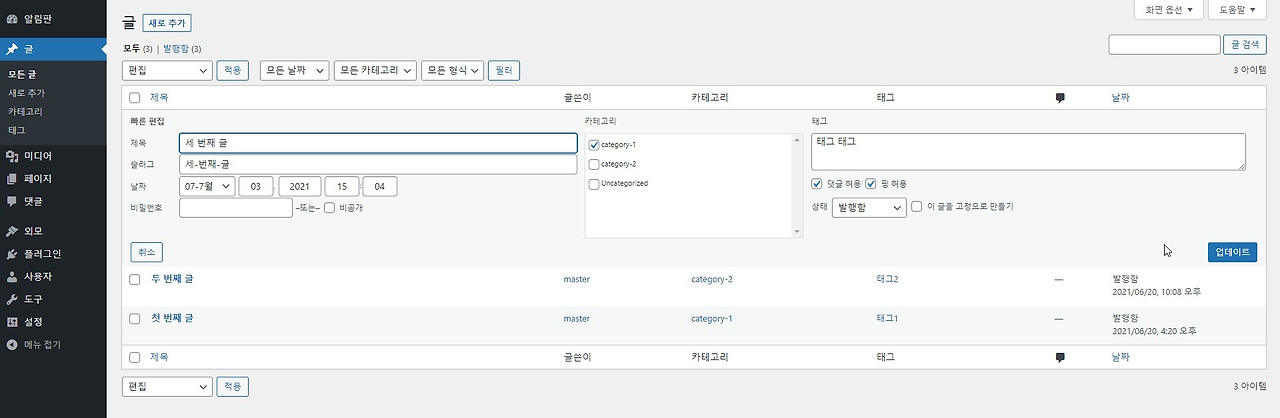
Task: Open 모든 카테고리 filter dropdown
Action: click(x=375, y=70)
